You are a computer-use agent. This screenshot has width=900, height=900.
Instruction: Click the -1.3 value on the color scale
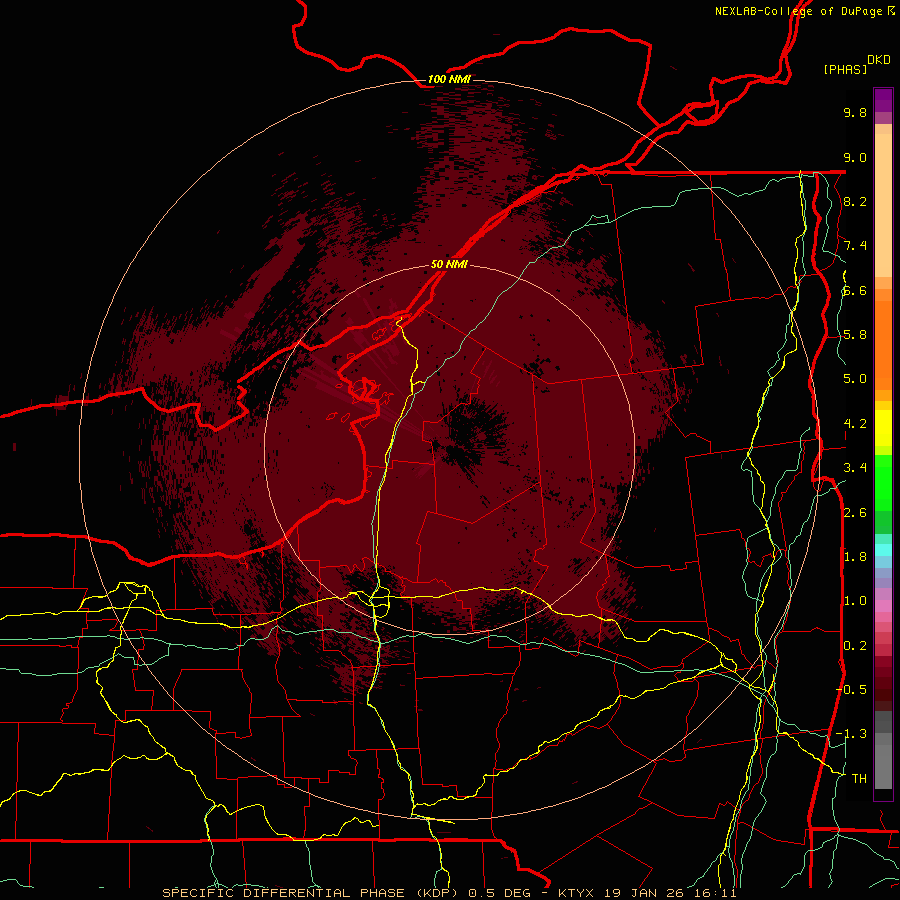tap(851, 734)
